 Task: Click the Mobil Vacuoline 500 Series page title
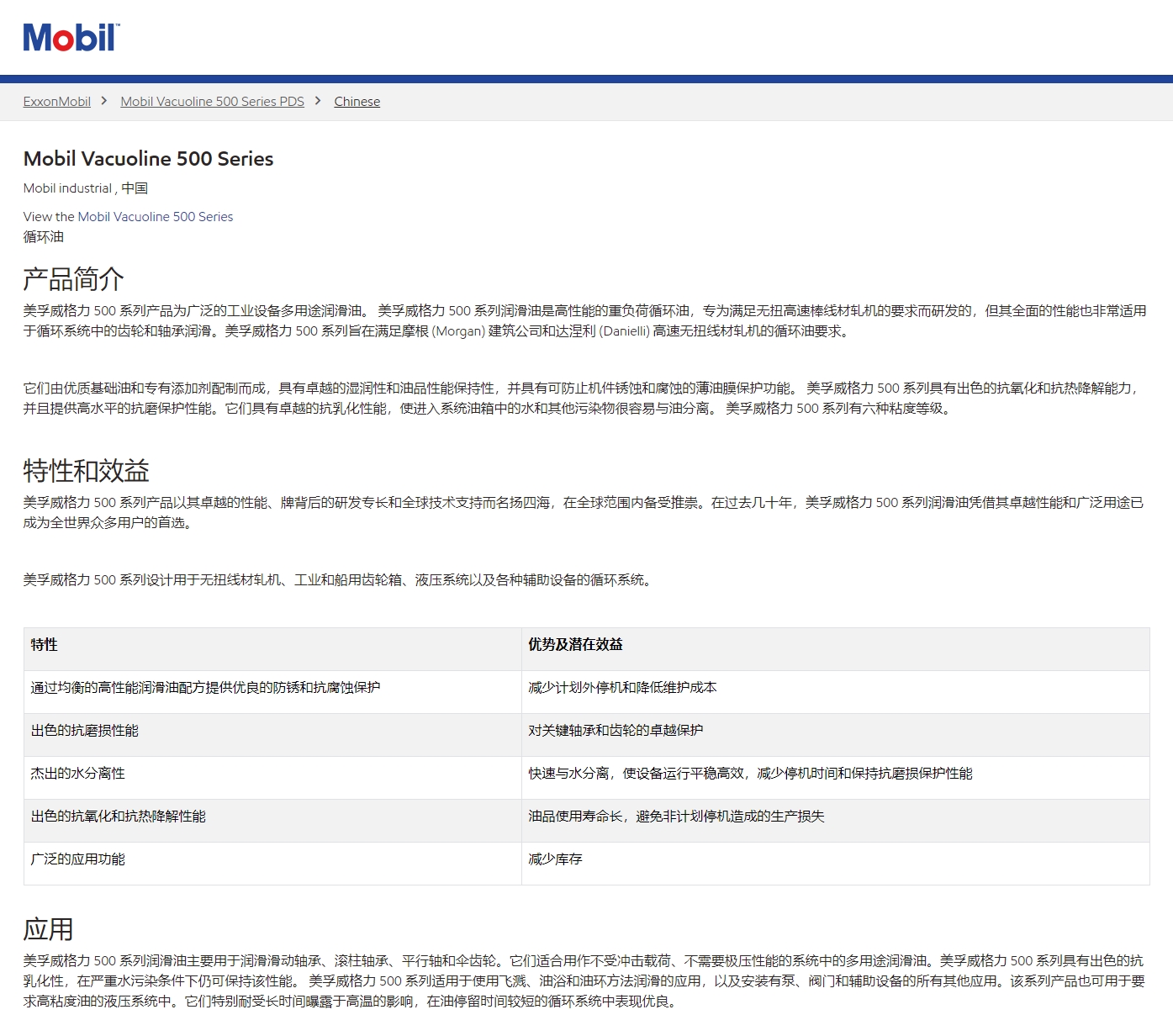pos(148,159)
